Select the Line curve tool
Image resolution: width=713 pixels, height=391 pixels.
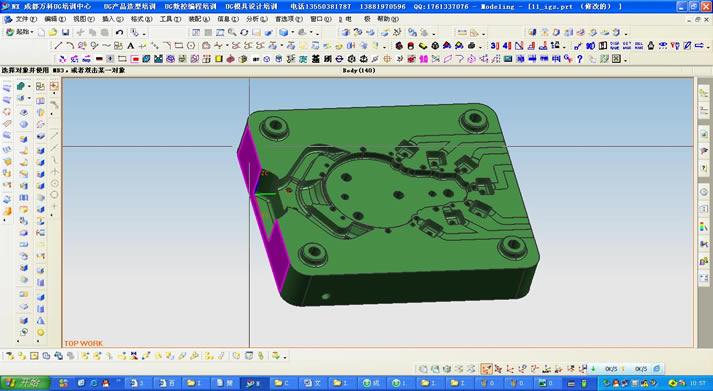[x=58, y=45]
